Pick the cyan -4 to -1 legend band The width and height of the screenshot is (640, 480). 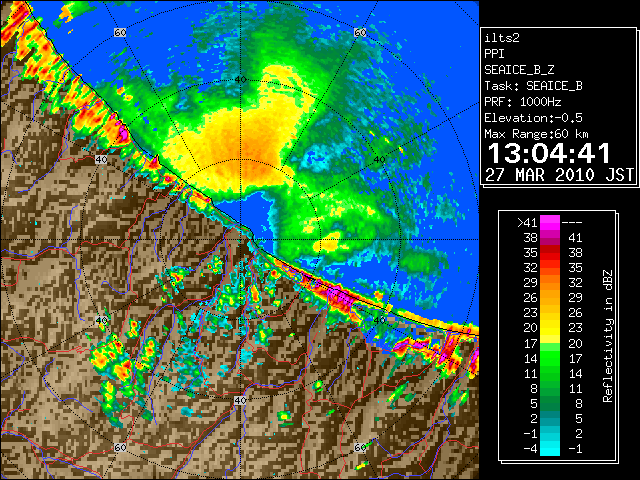550,448
